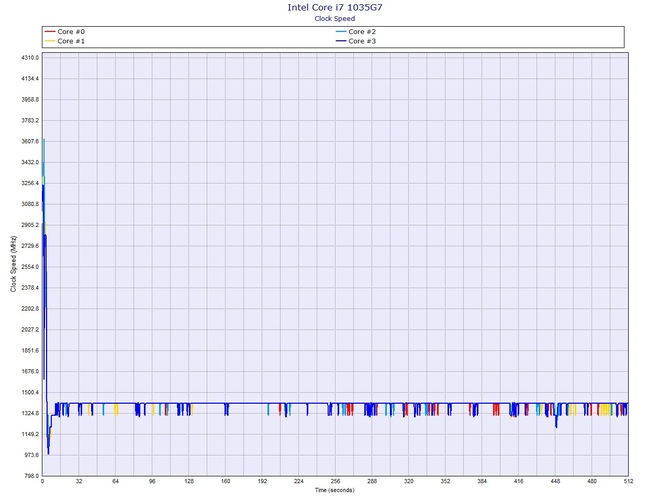Click the 224 tick on the time axis
The width and height of the screenshot is (670, 502).
299,481
